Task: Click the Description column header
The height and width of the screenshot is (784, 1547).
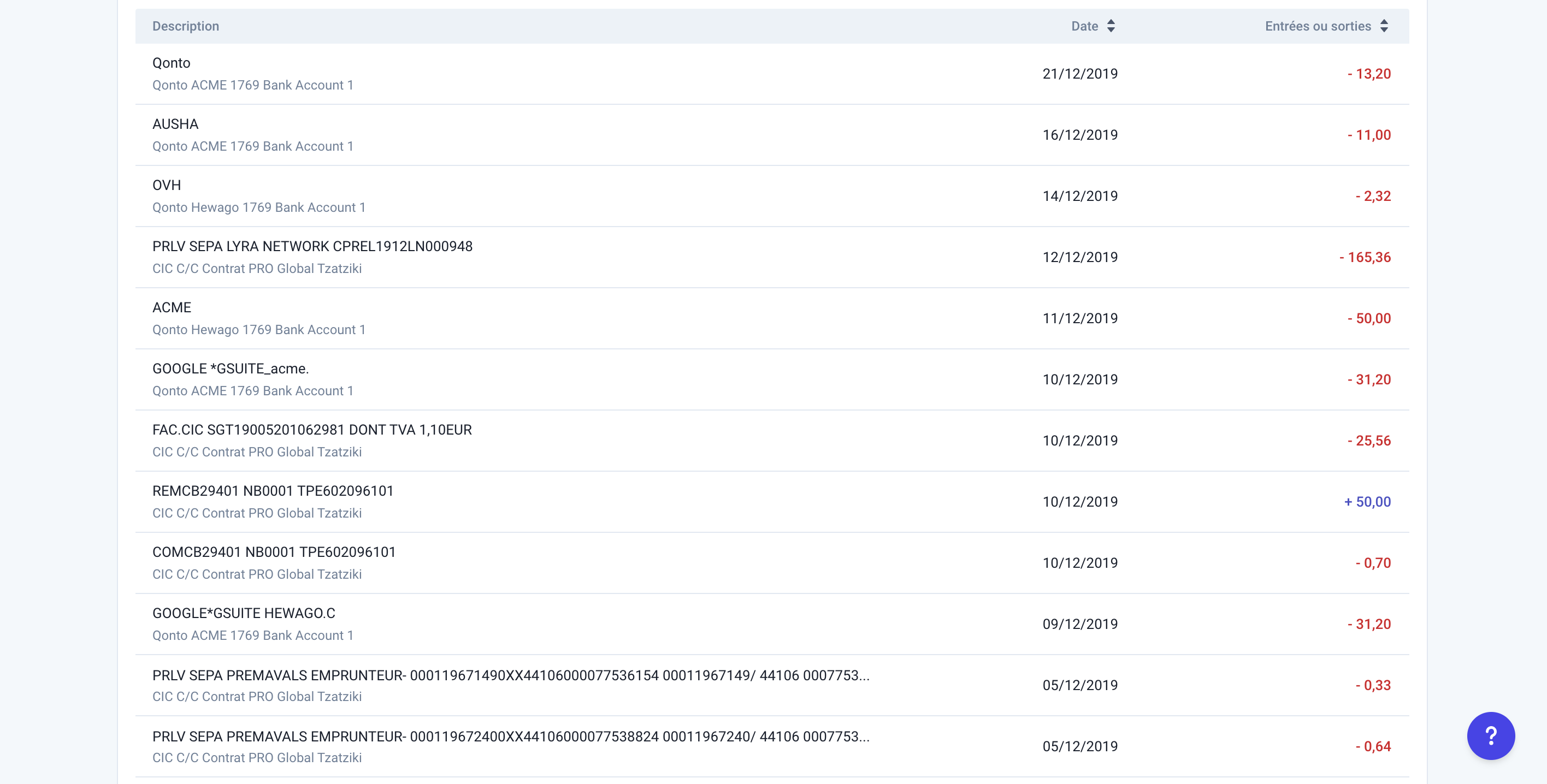Action: (186, 26)
